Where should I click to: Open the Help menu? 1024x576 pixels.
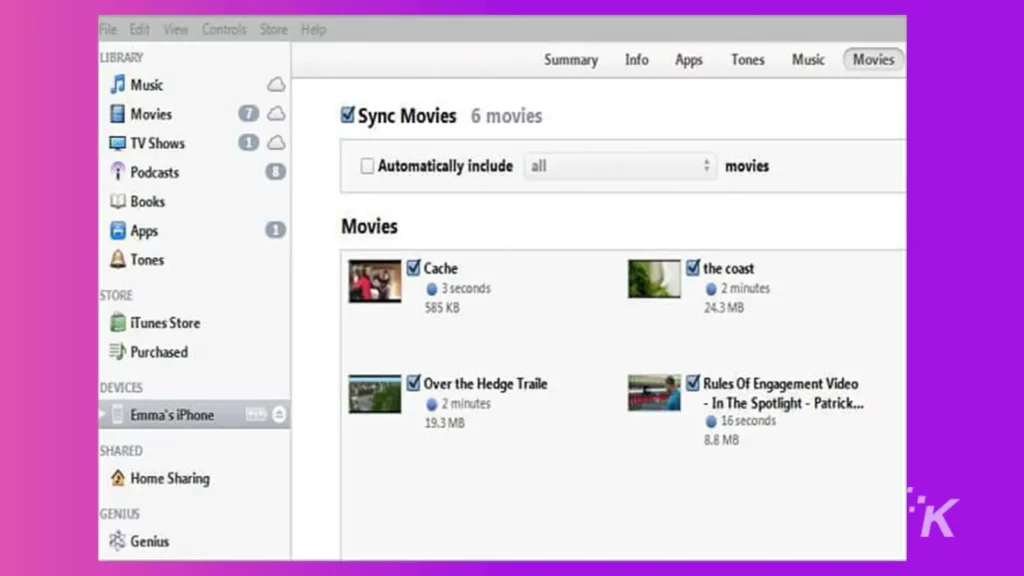[x=313, y=29]
